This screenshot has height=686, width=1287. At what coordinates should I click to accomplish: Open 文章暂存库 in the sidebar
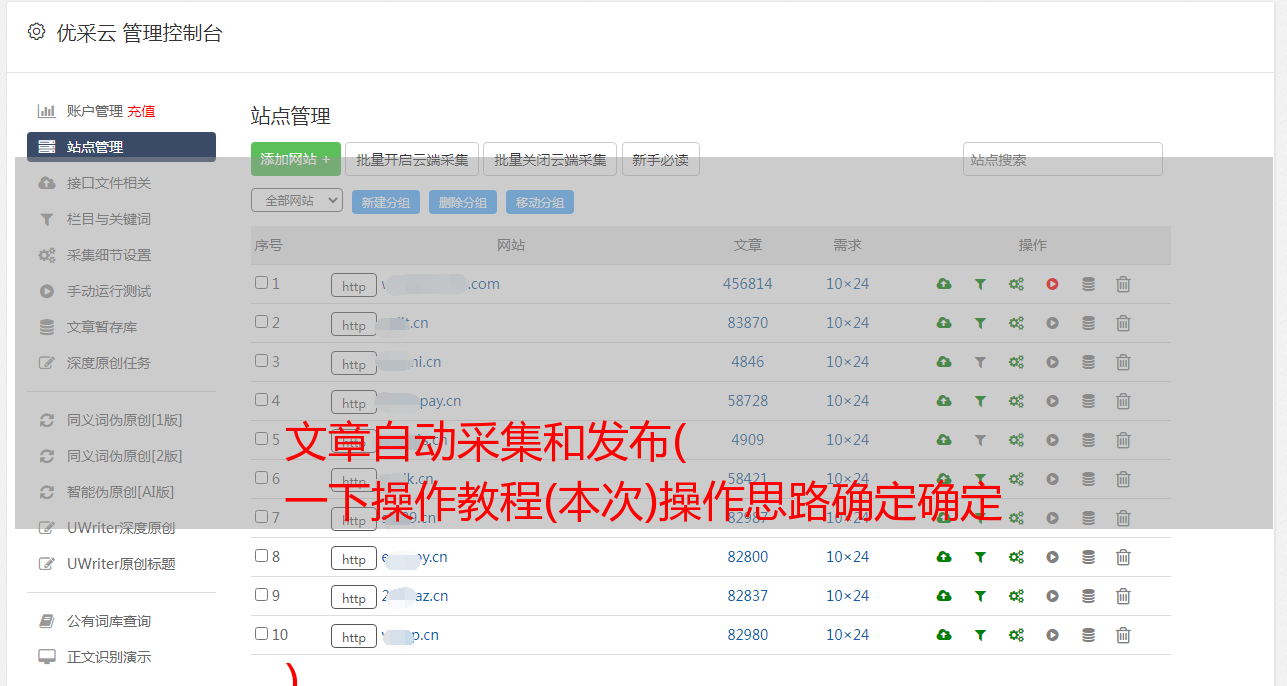pyautogui.click(x=102, y=327)
